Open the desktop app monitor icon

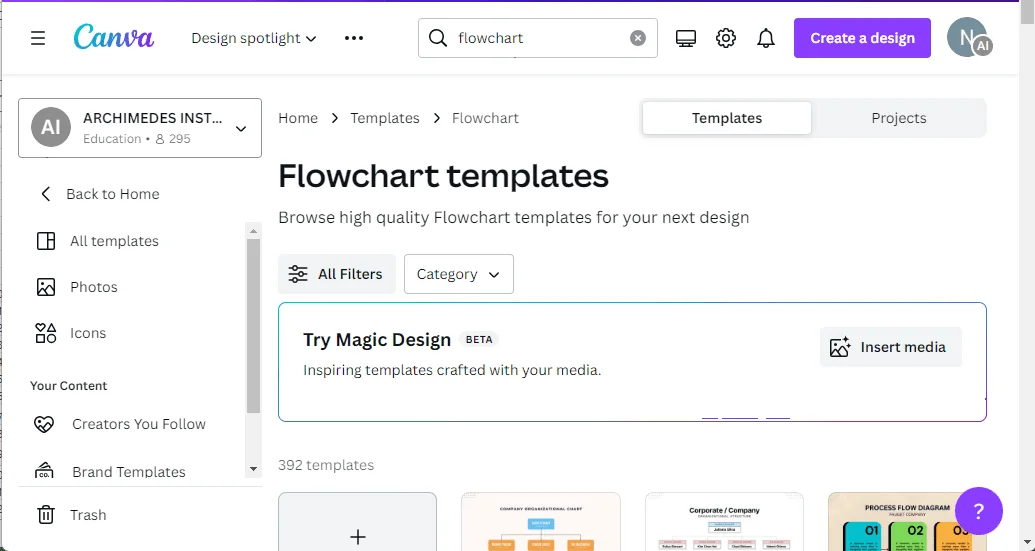pyautogui.click(x=686, y=38)
